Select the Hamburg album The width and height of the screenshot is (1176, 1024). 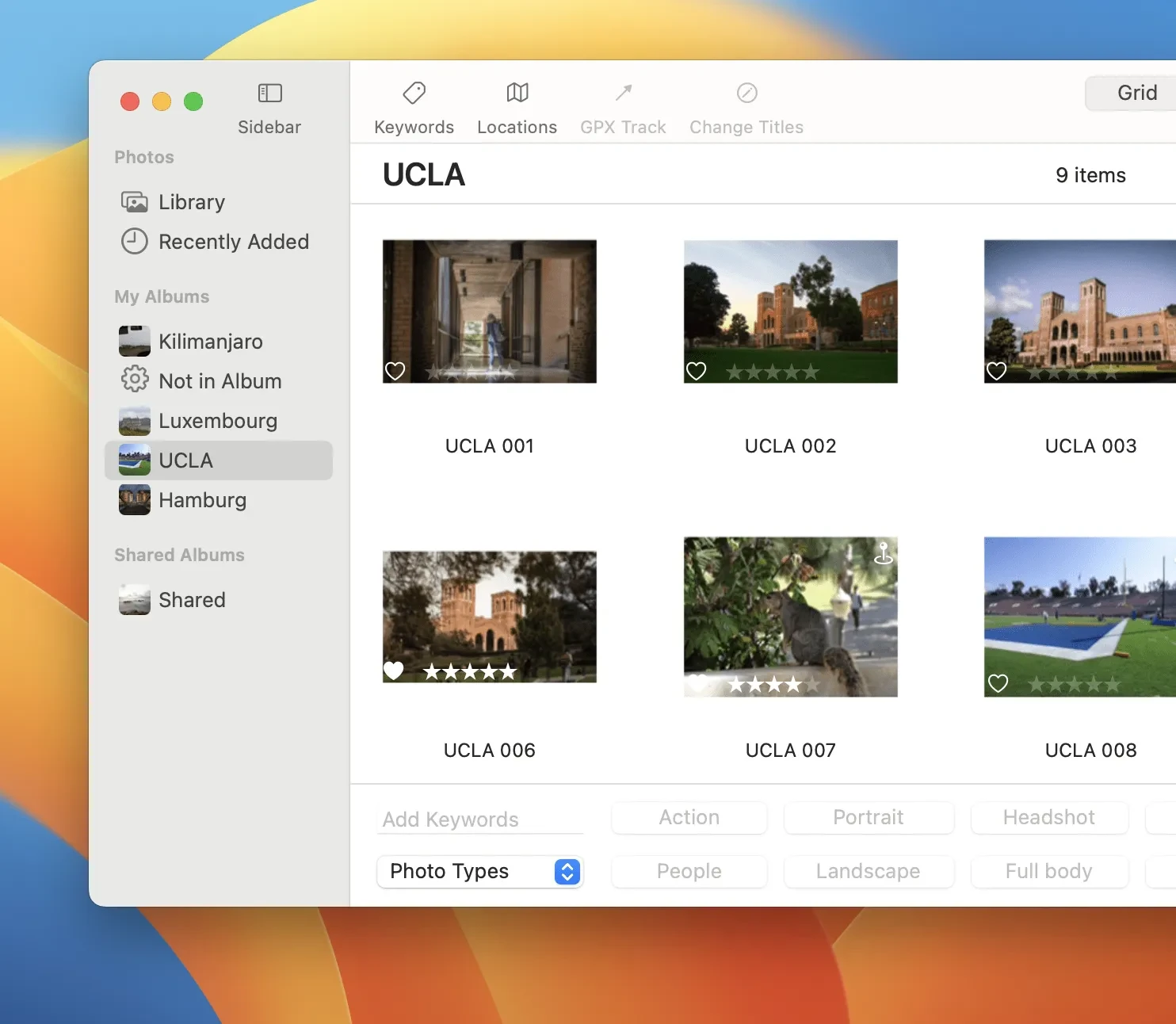[203, 500]
